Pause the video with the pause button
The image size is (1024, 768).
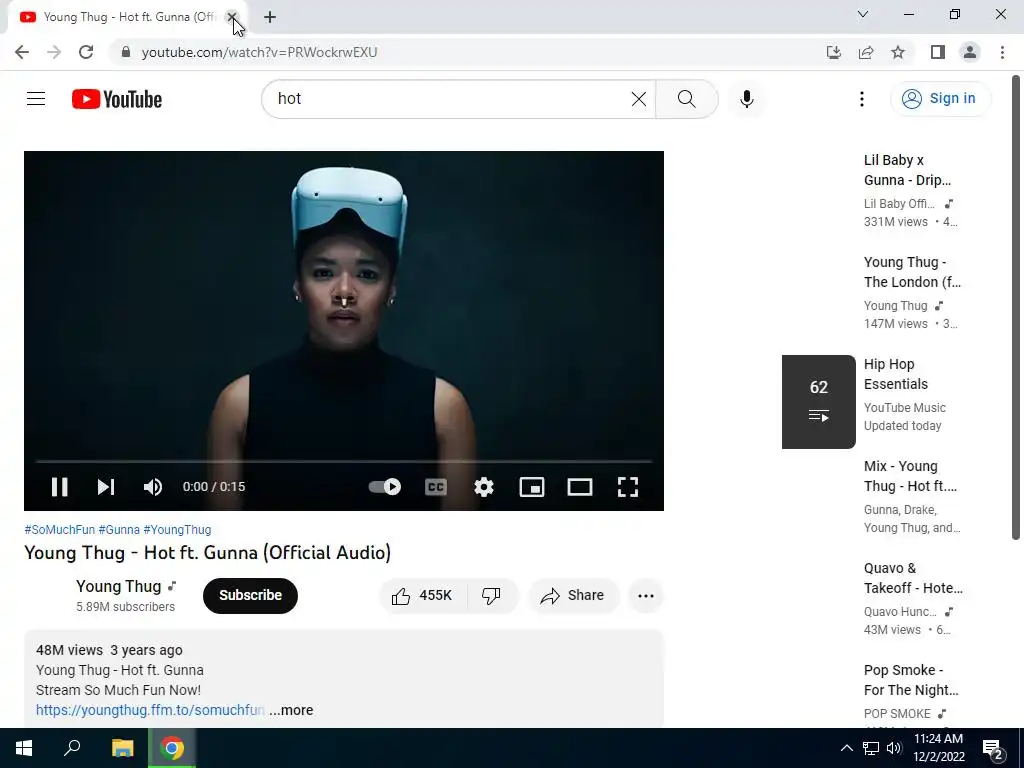[59, 487]
